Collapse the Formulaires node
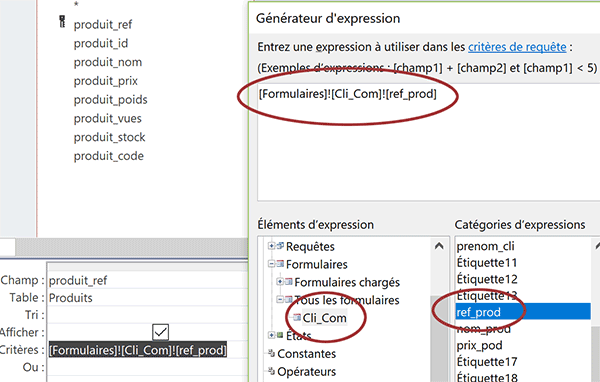 pos(271,264)
